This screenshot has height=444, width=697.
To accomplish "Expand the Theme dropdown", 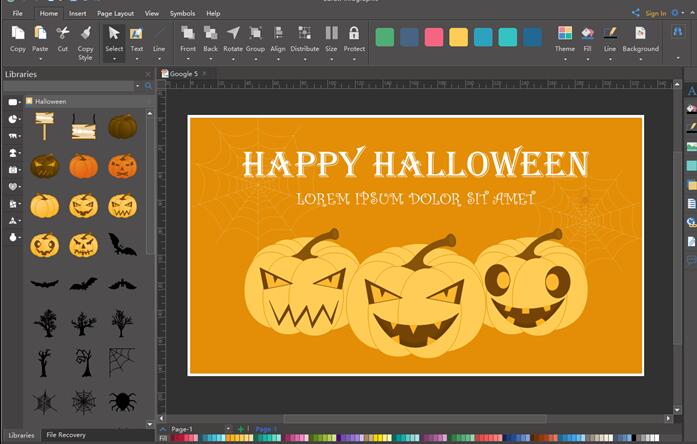I will (565, 58).
